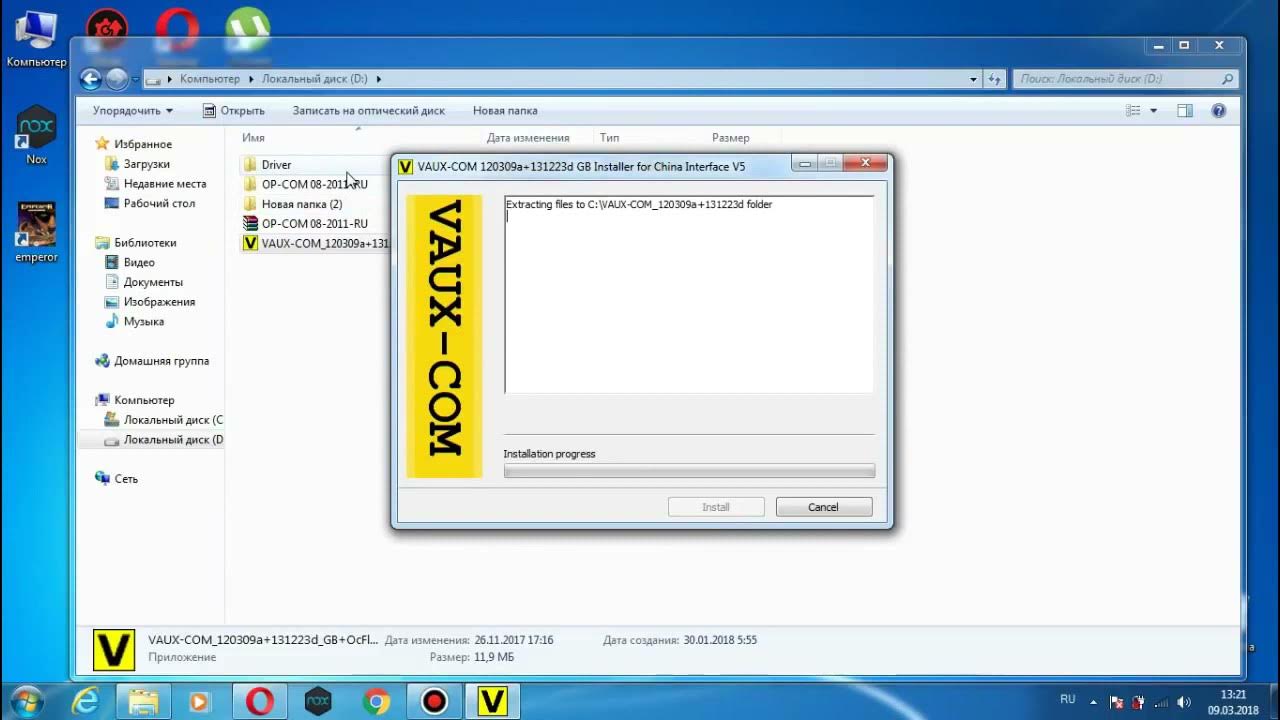Open the media player taskbar icon
1280x720 pixels.
pos(199,702)
